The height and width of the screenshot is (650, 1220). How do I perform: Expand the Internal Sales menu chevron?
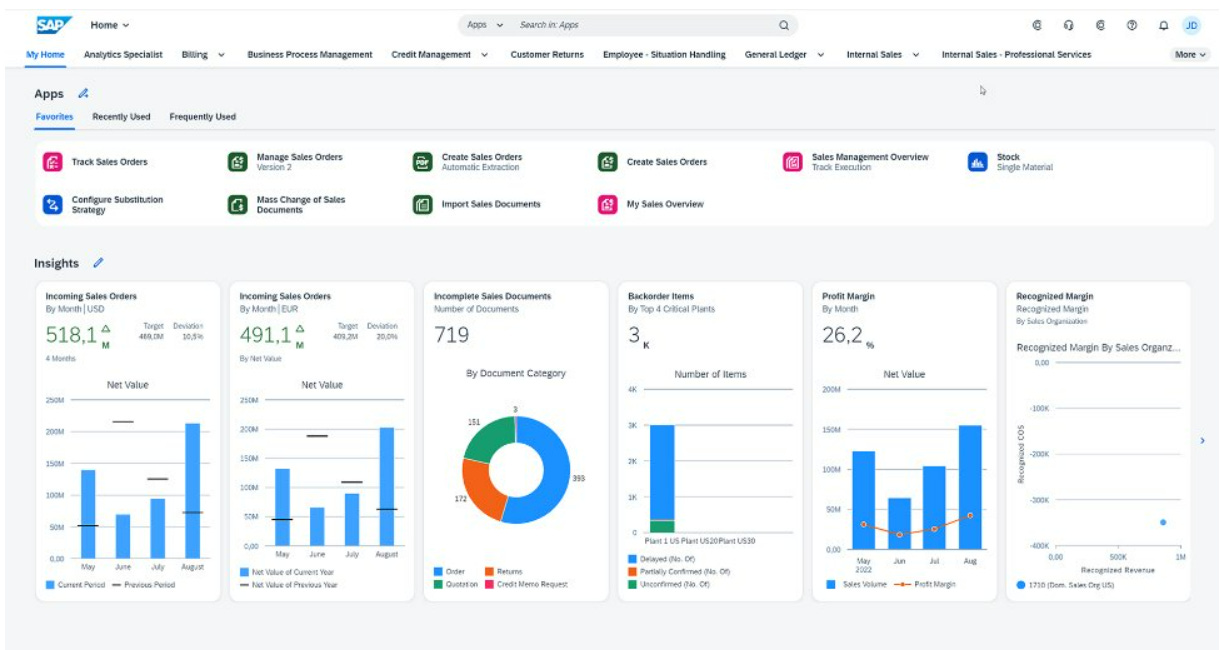pyautogui.click(x=915, y=55)
